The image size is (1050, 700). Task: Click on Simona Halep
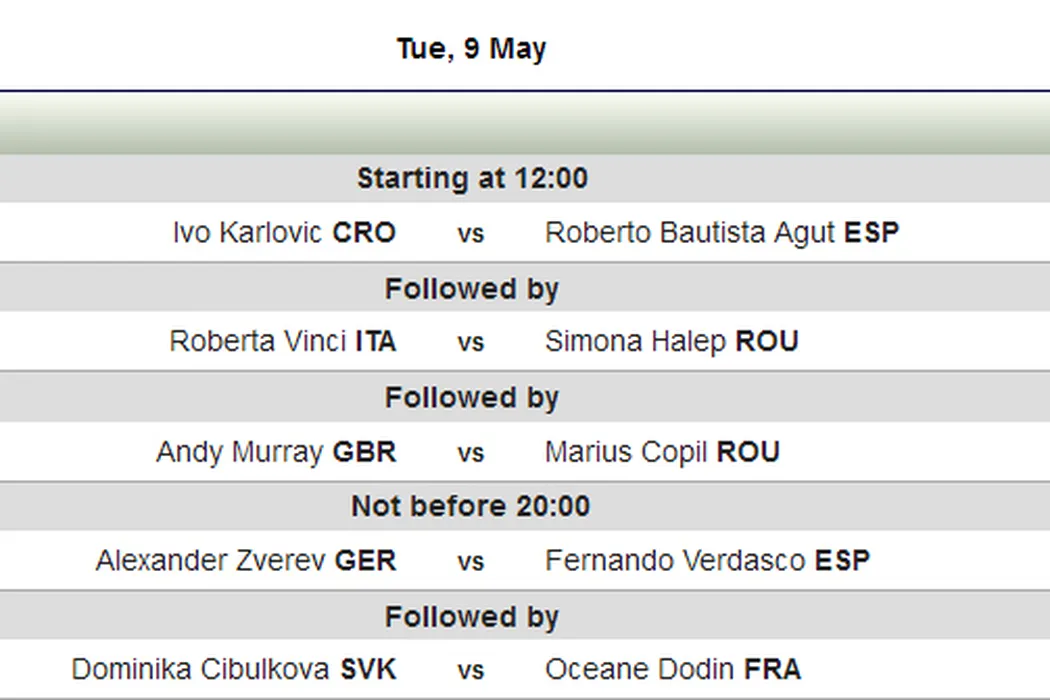[636, 342]
